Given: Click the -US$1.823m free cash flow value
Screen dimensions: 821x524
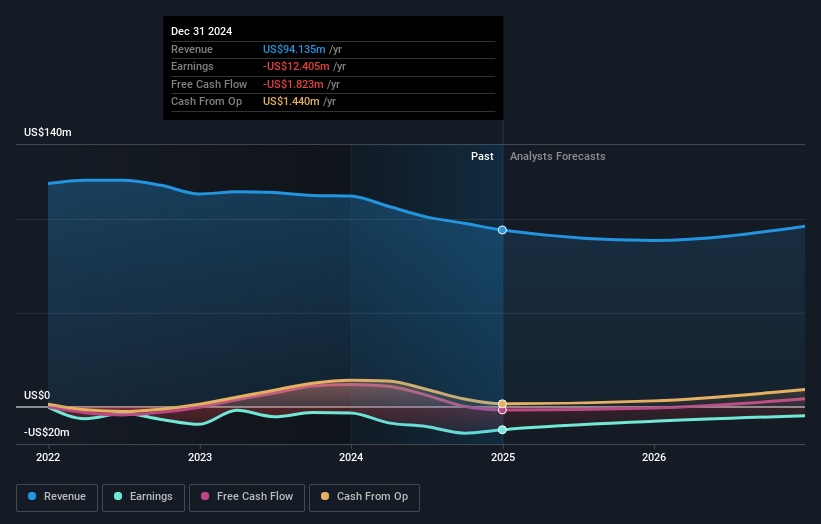Looking at the screenshot, I should [293, 84].
